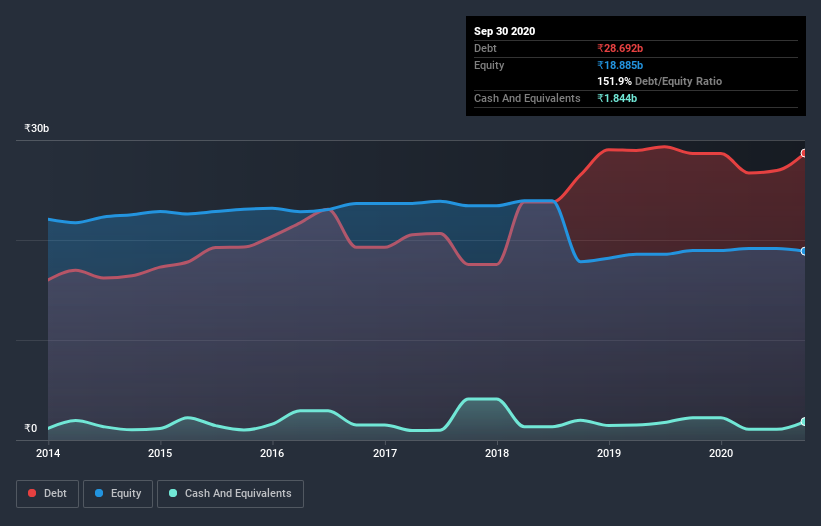This screenshot has height=526, width=821.
Task: Click the ₹0 y-axis label
Action: (x=30, y=428)
